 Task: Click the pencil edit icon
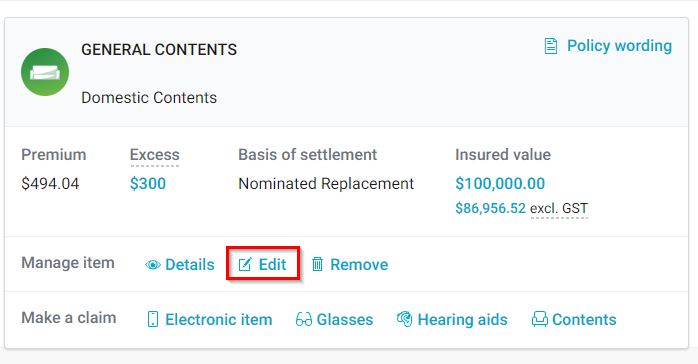pos(245,264)
